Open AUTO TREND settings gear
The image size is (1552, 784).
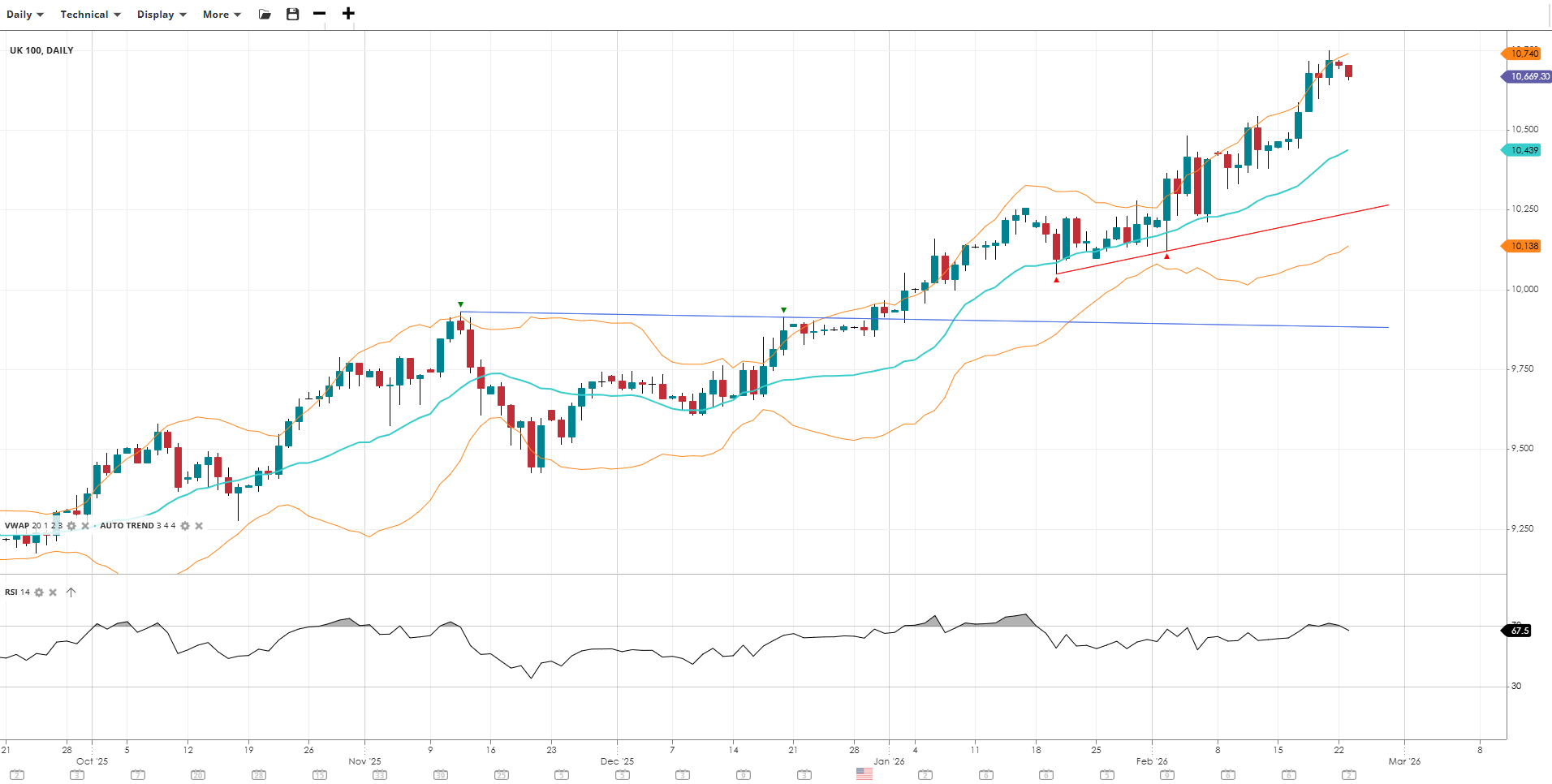point(185,526)
